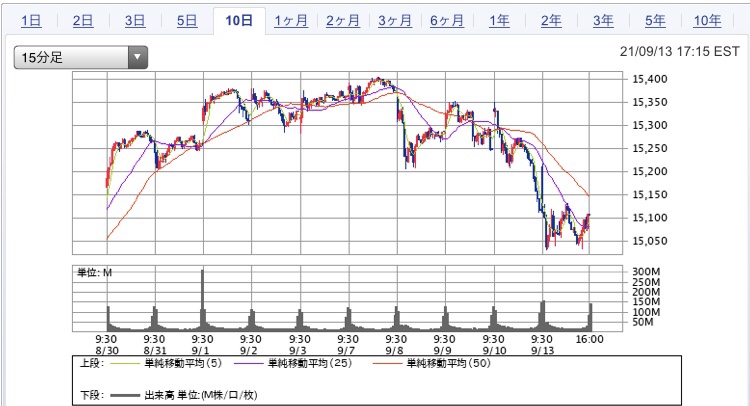Click the dropdown arrow beside 15分足

coord(138,57)
